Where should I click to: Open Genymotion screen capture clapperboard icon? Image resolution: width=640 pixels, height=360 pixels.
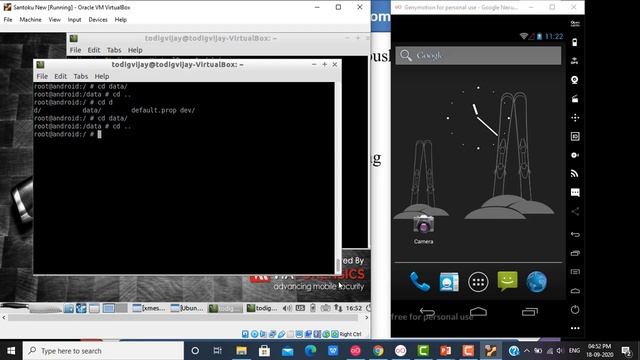coord(575,98)
